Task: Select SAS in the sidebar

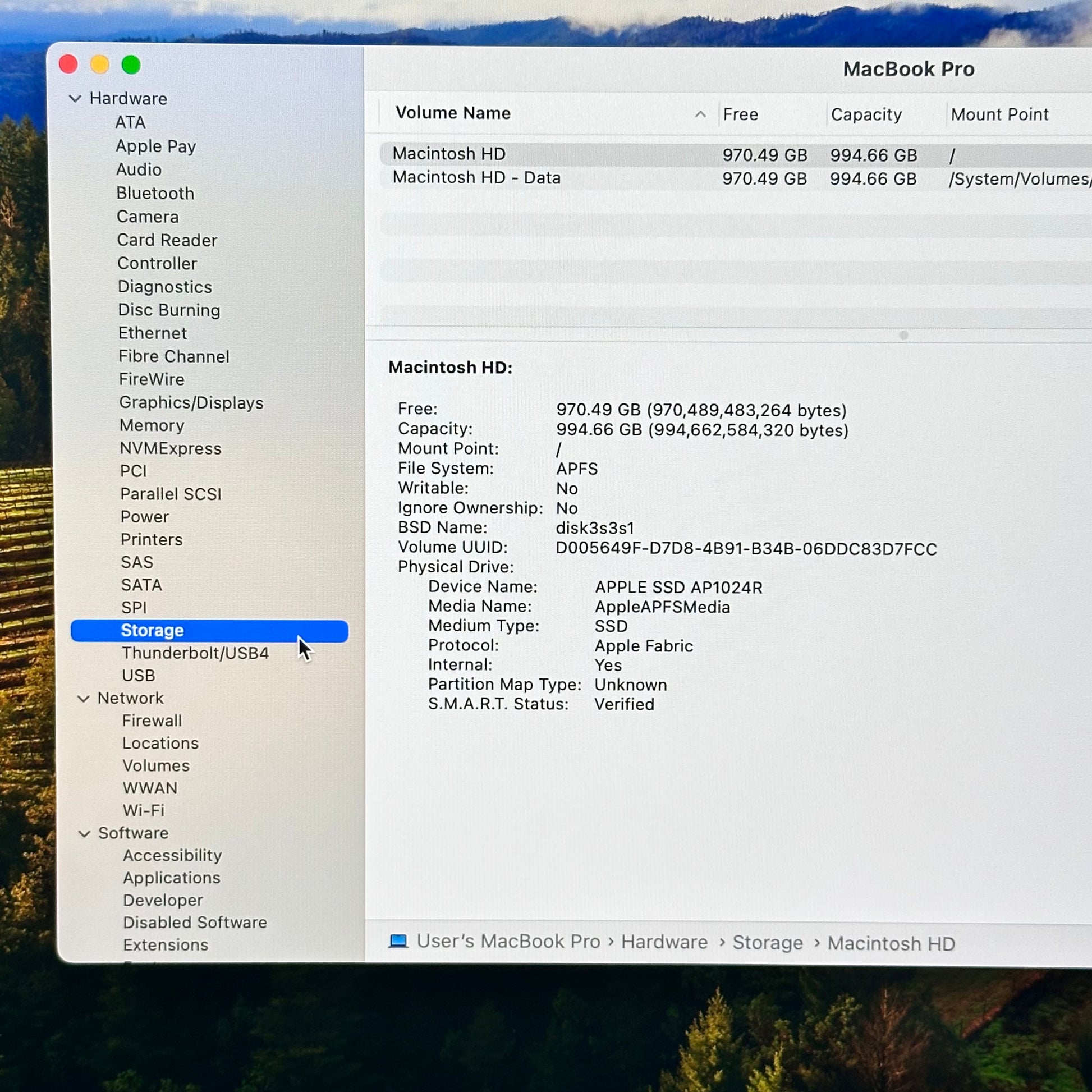Action: 137,562
